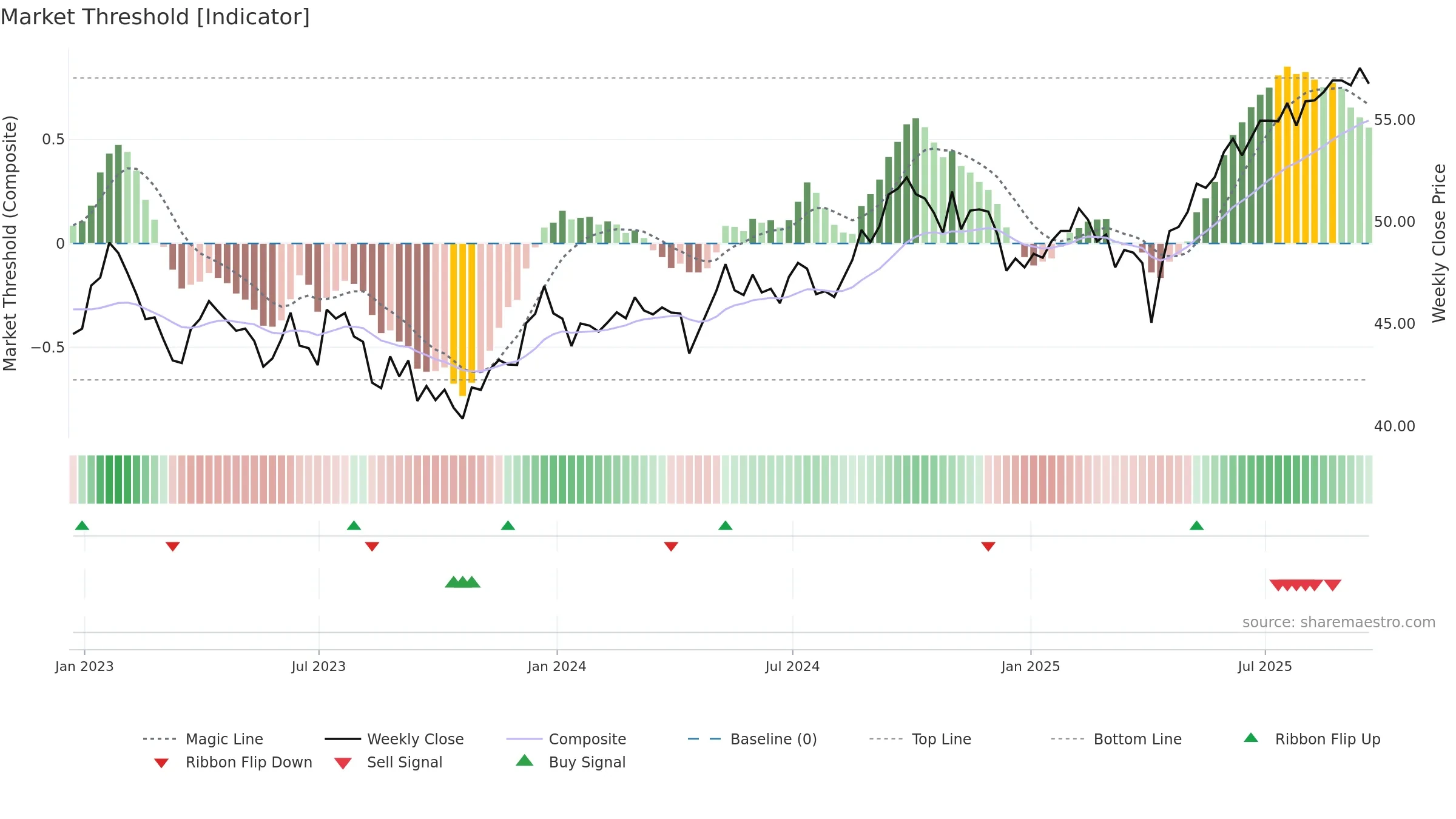Click the 55.00 price axis label

click(1395, 120)
